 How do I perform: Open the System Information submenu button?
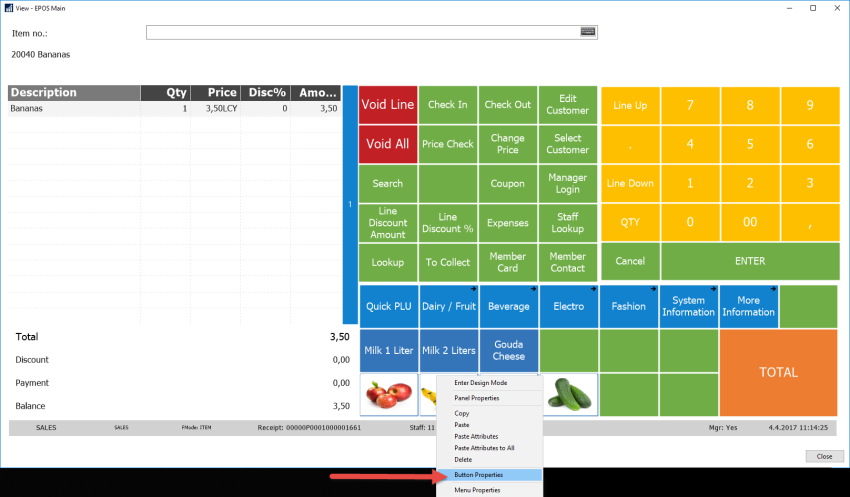688,306
